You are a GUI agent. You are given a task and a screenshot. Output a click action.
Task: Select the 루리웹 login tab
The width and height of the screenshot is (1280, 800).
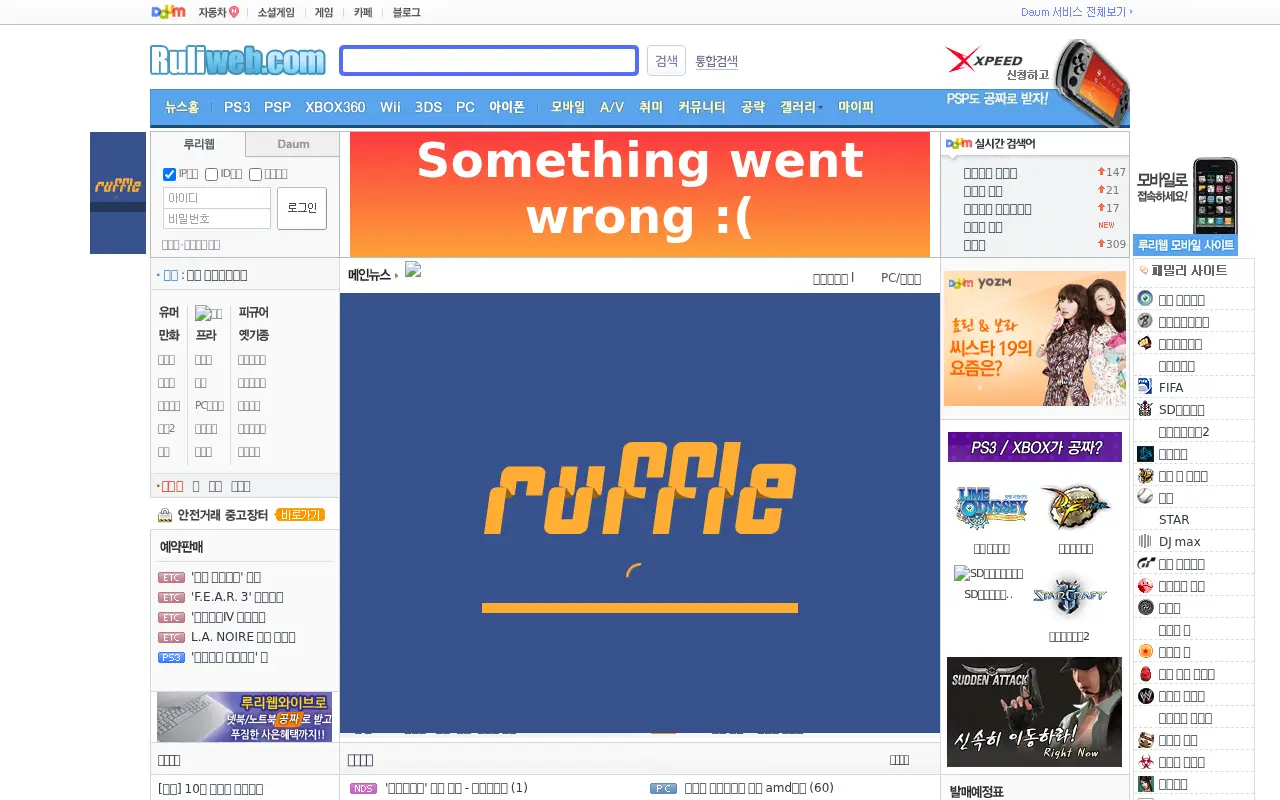(199, 144)
